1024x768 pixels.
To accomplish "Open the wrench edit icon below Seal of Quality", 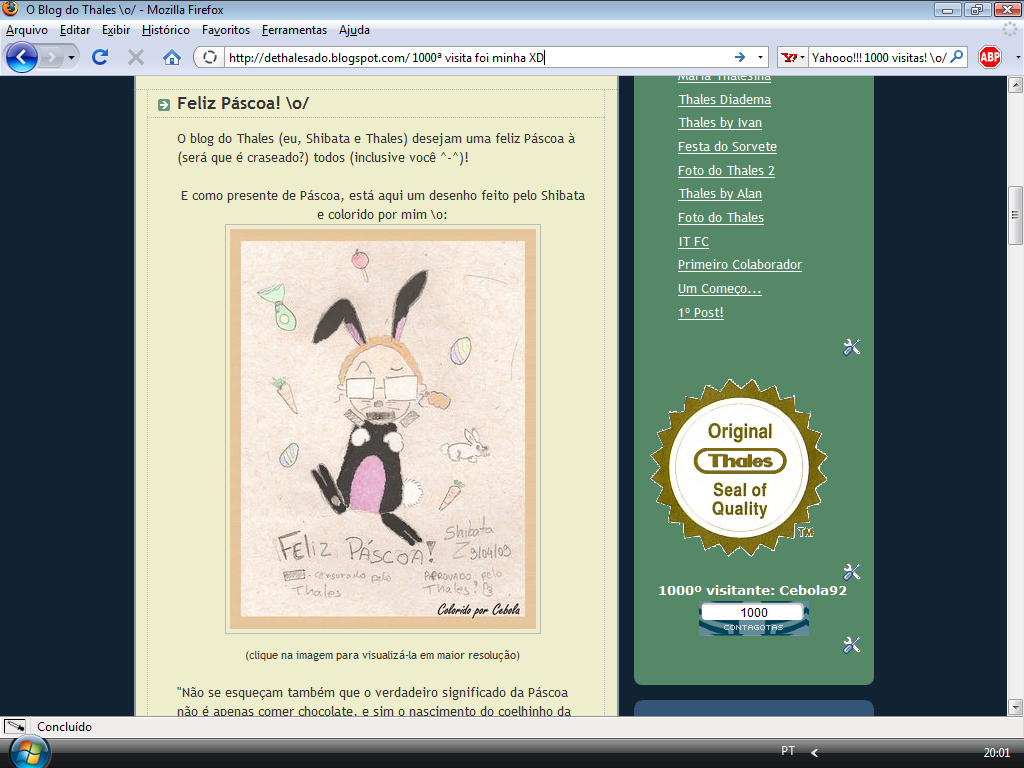I will coord(851,572).
